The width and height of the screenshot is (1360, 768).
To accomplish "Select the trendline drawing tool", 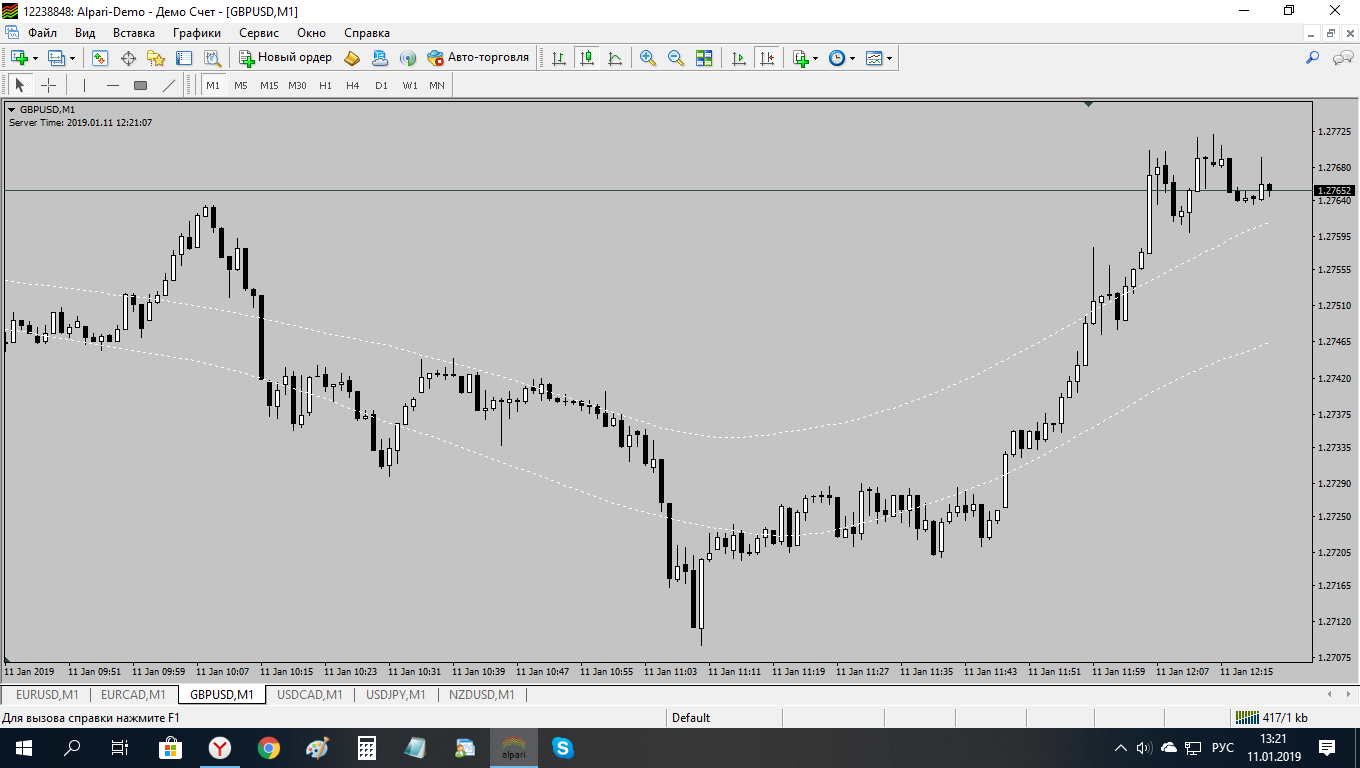I will (x=169, y=85).
